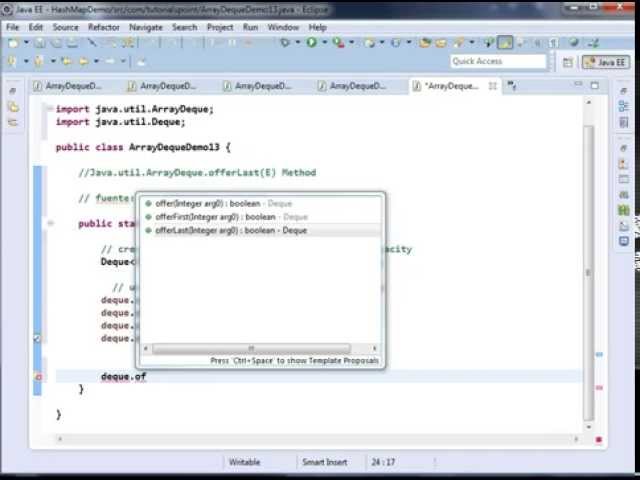The height and width of the screenshot is (480, 640).
Task: Switch to the Java EE perspective
Action: pos(606,62)
